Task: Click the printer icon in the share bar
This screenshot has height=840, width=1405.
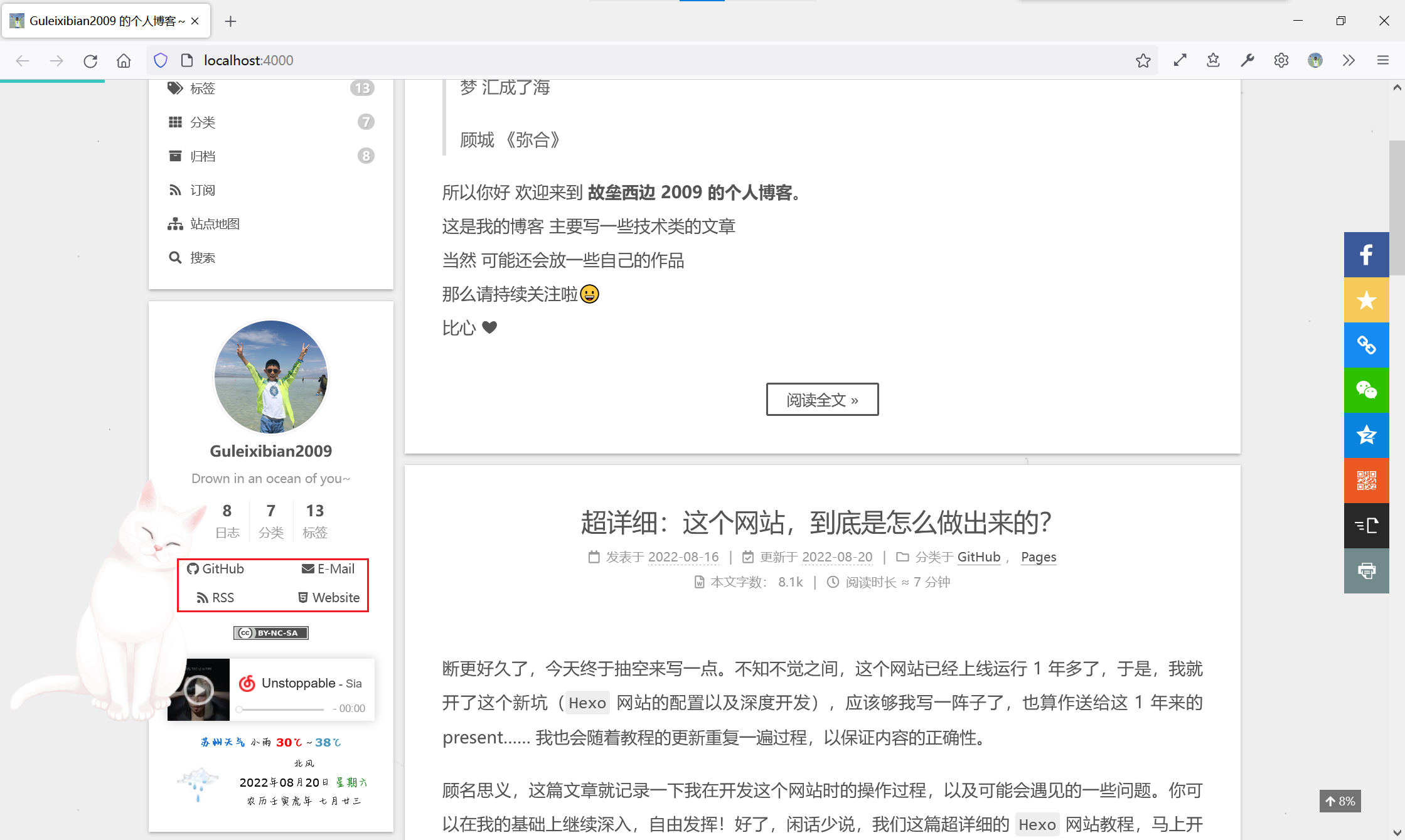Action: pyautogui.click(x=1366, y=571)
